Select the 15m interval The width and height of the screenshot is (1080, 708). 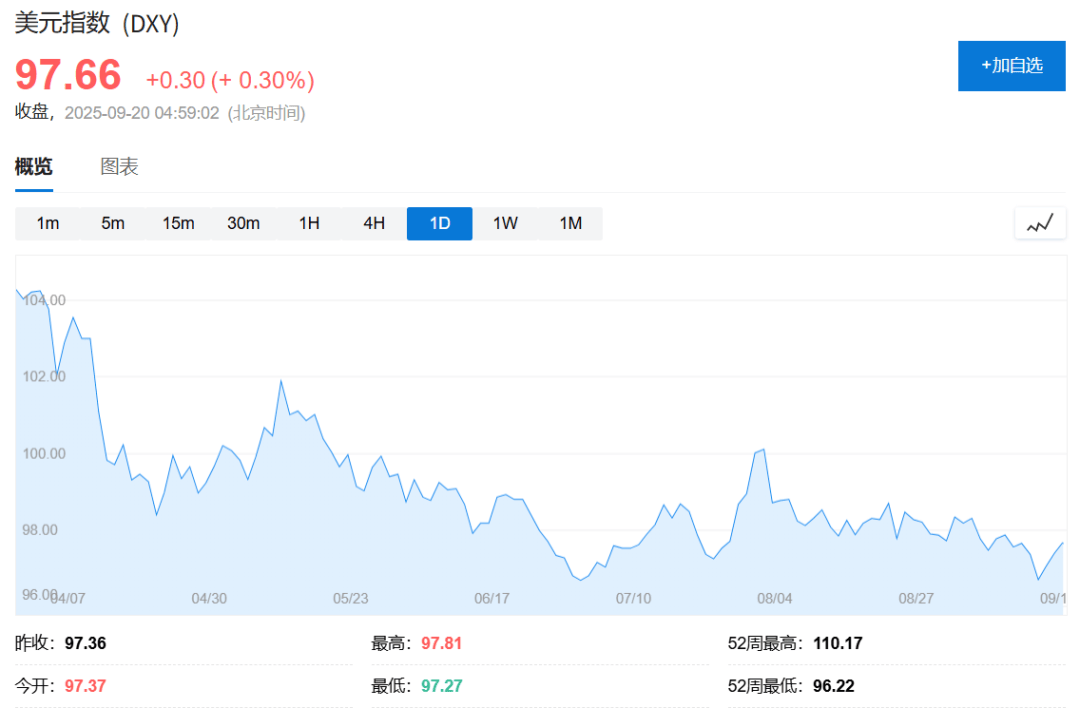pyautogui.click(x=178, y=223)
